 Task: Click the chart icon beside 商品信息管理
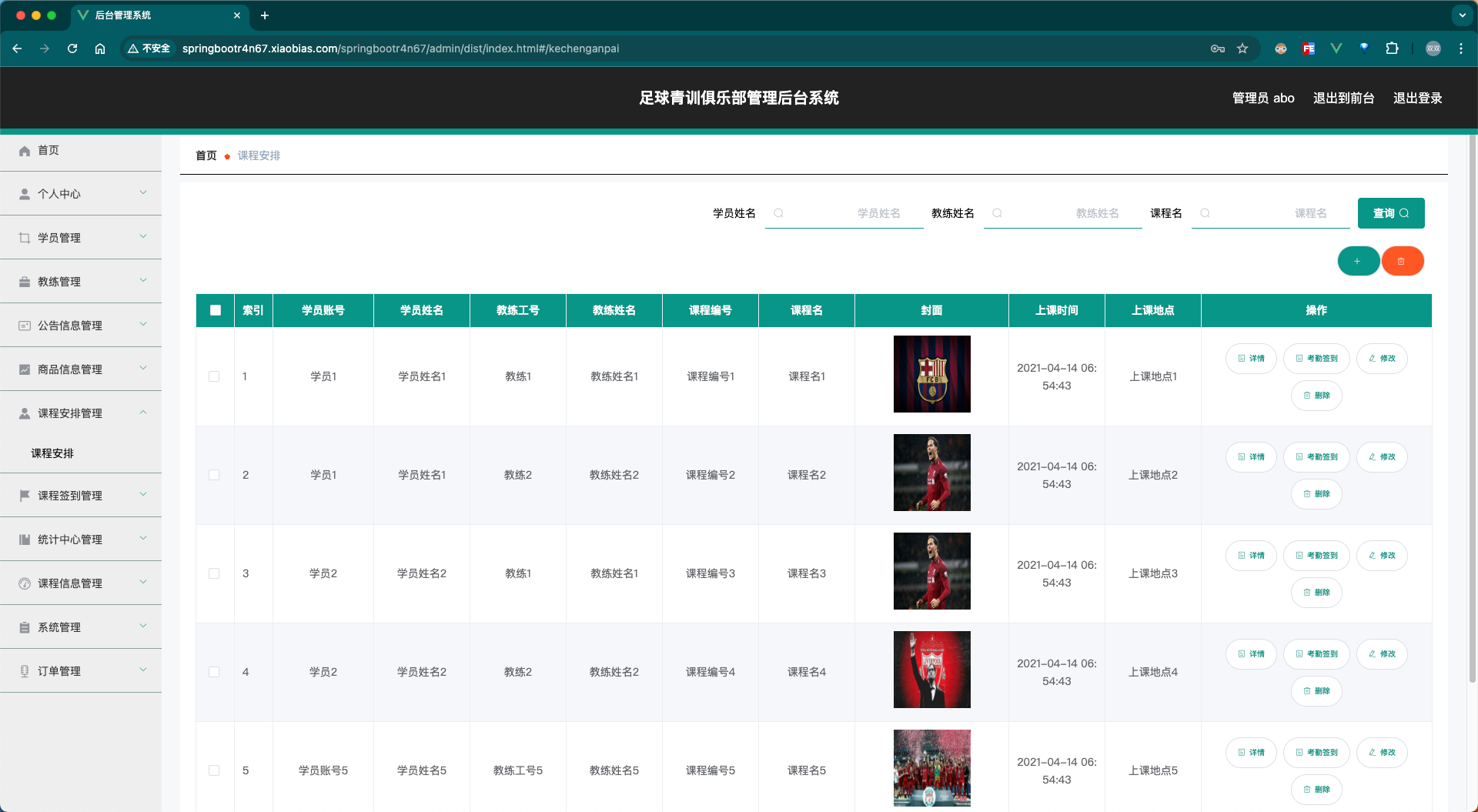(x=25, y=369)
